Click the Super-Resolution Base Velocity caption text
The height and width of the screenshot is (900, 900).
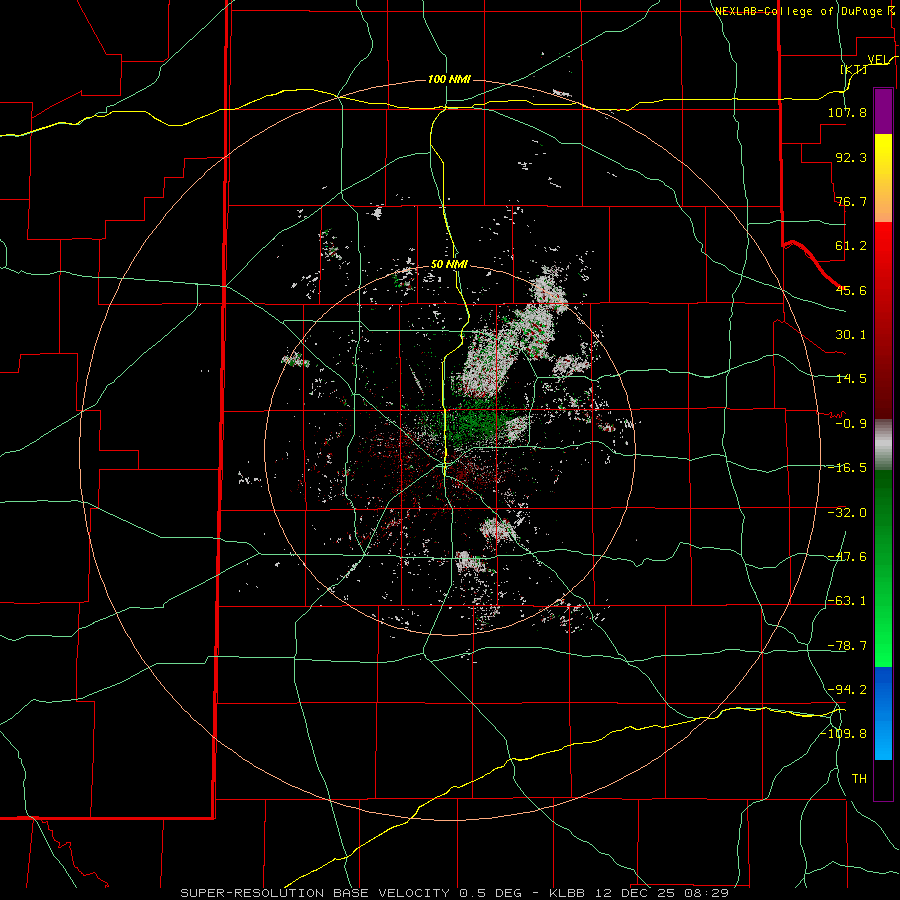pos(454,893)
